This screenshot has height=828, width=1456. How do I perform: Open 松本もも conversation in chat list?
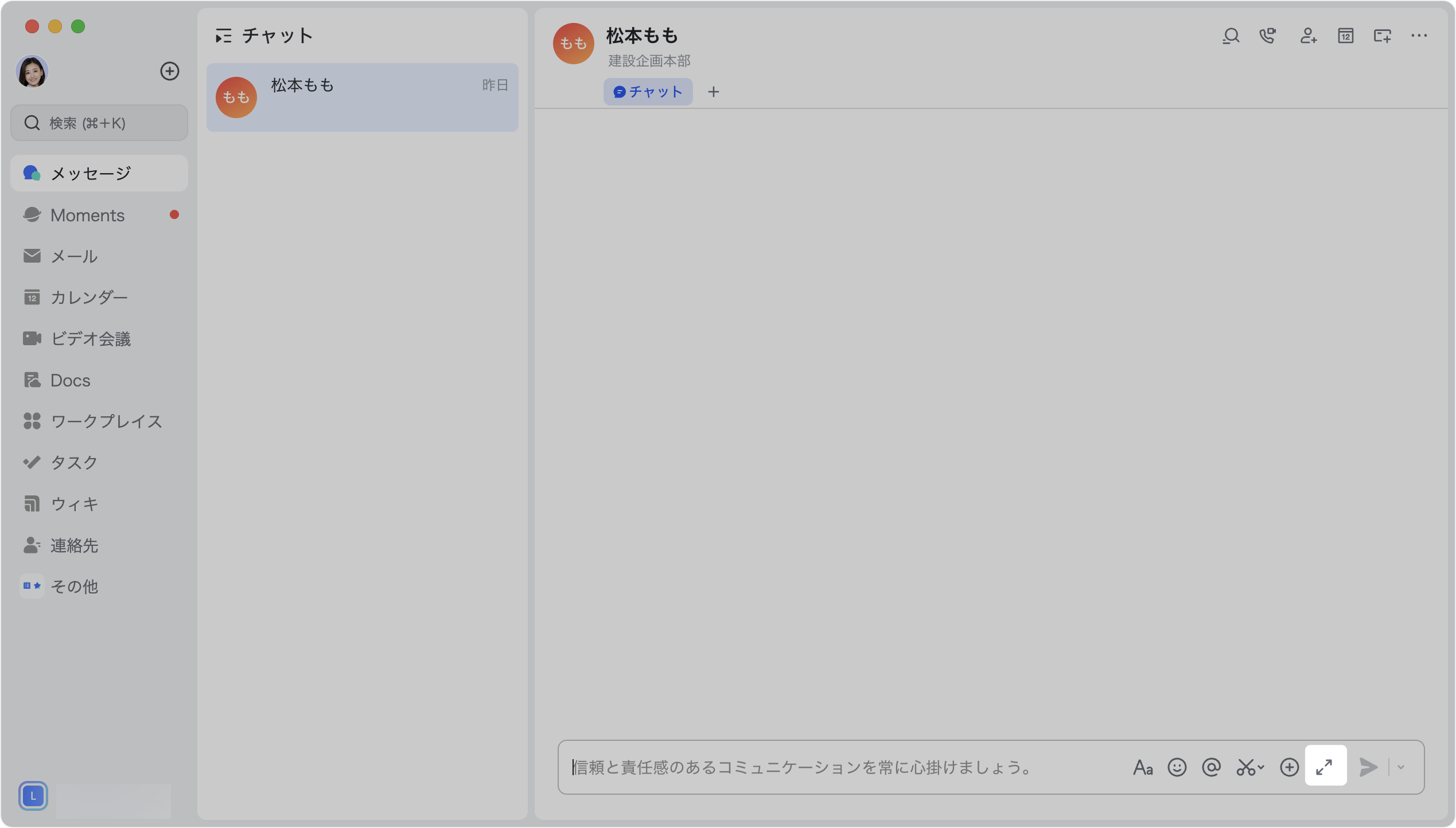coord(362,97)
